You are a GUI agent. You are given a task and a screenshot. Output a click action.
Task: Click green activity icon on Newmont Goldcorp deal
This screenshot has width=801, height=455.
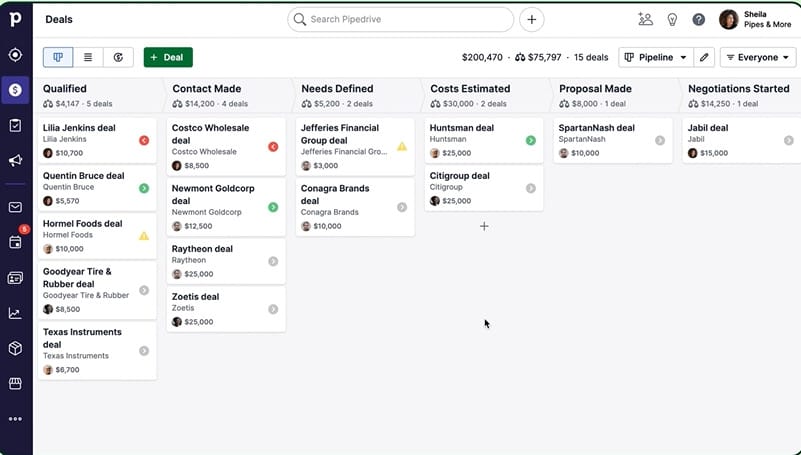[273, 207]
